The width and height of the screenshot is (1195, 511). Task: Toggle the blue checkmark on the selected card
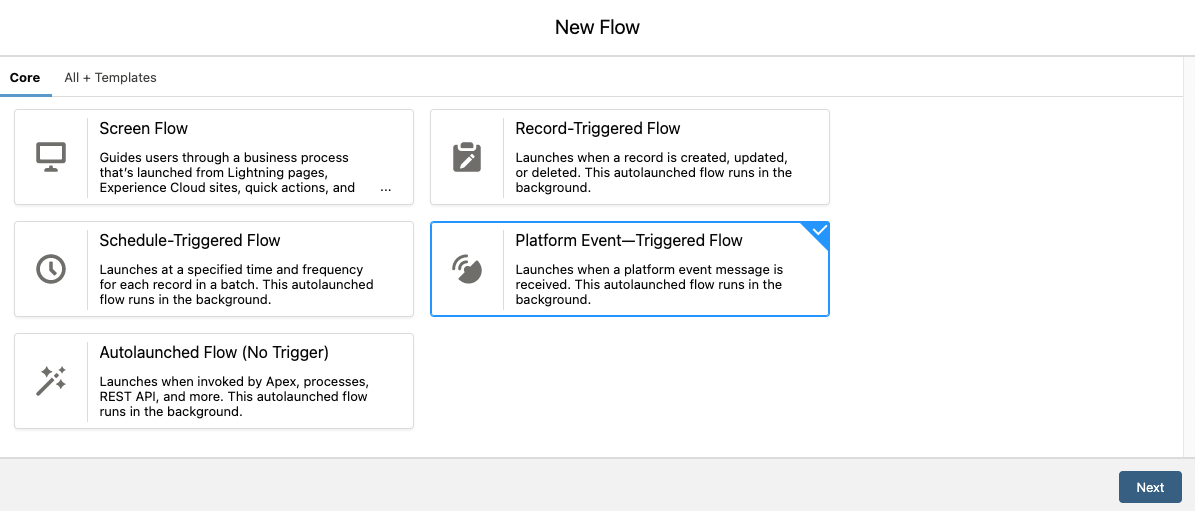pyautogui.click(x=819, y=232)
